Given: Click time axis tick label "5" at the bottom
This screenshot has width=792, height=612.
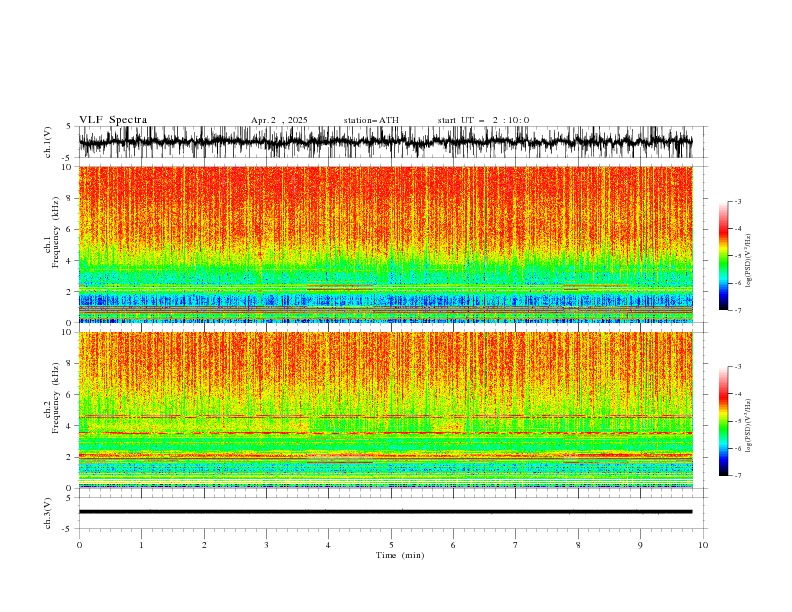Looking at the screenshot, I should [391, 545].
